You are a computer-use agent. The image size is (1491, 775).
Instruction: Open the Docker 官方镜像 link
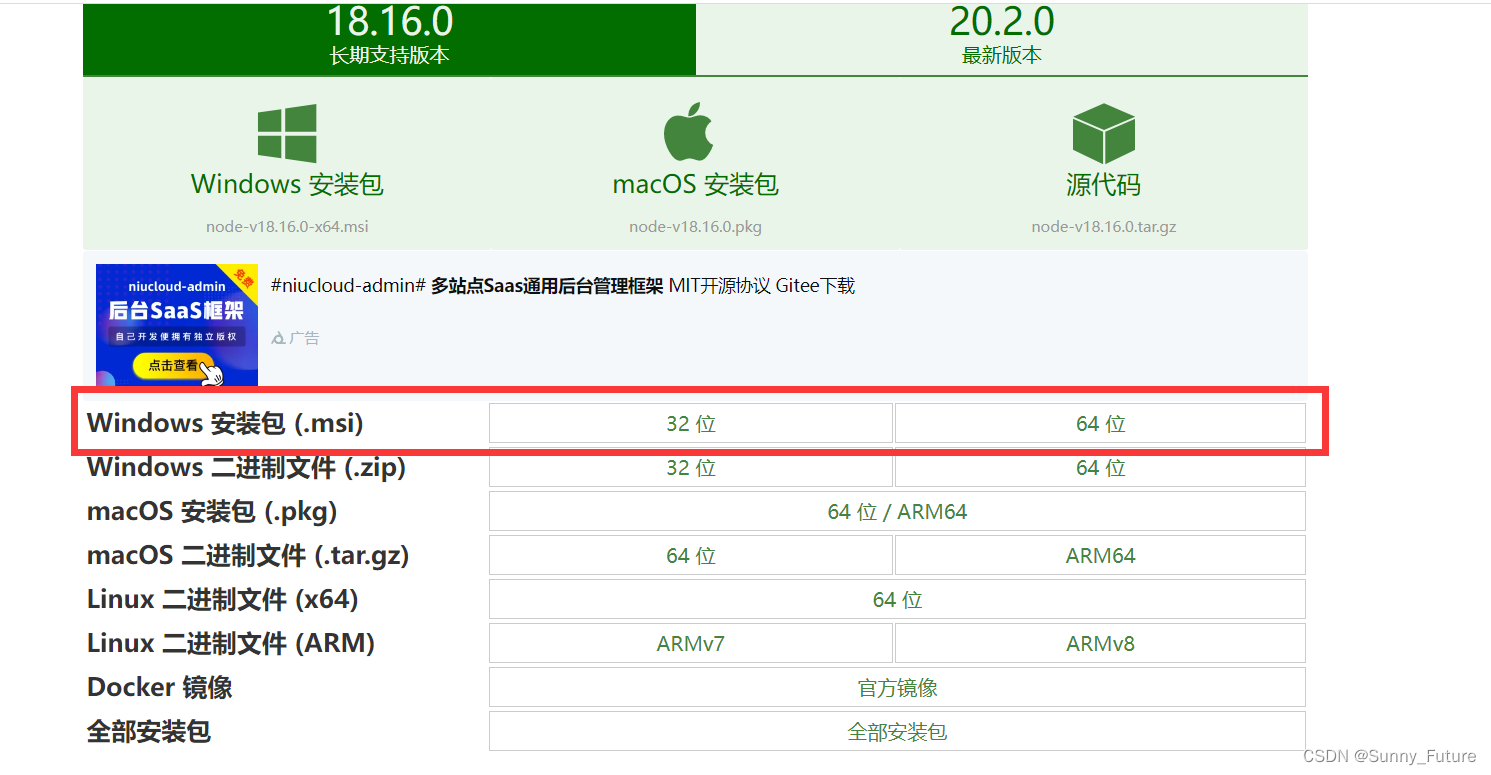coord(897,688)
